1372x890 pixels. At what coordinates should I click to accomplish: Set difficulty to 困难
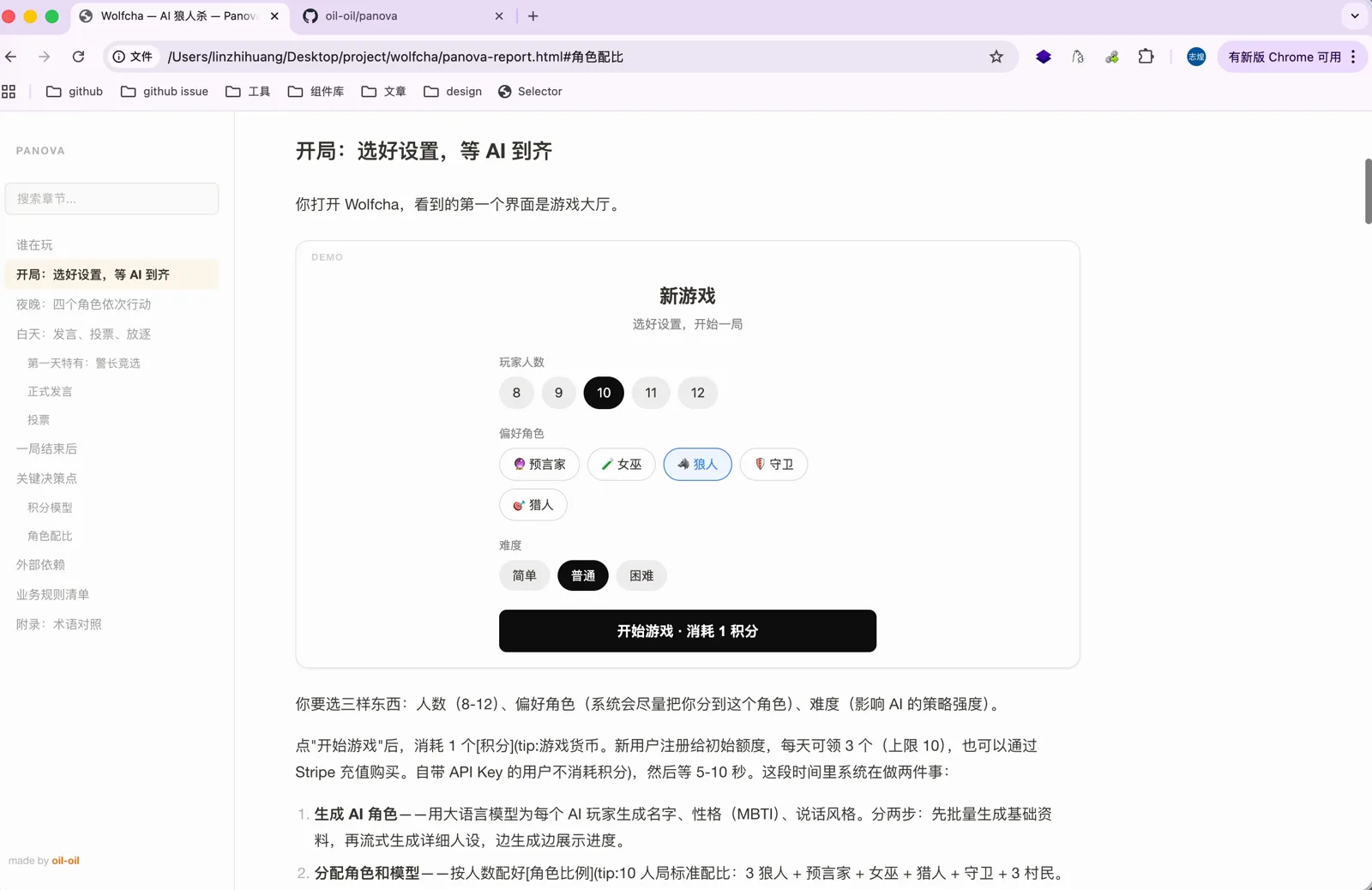[641, 575]
